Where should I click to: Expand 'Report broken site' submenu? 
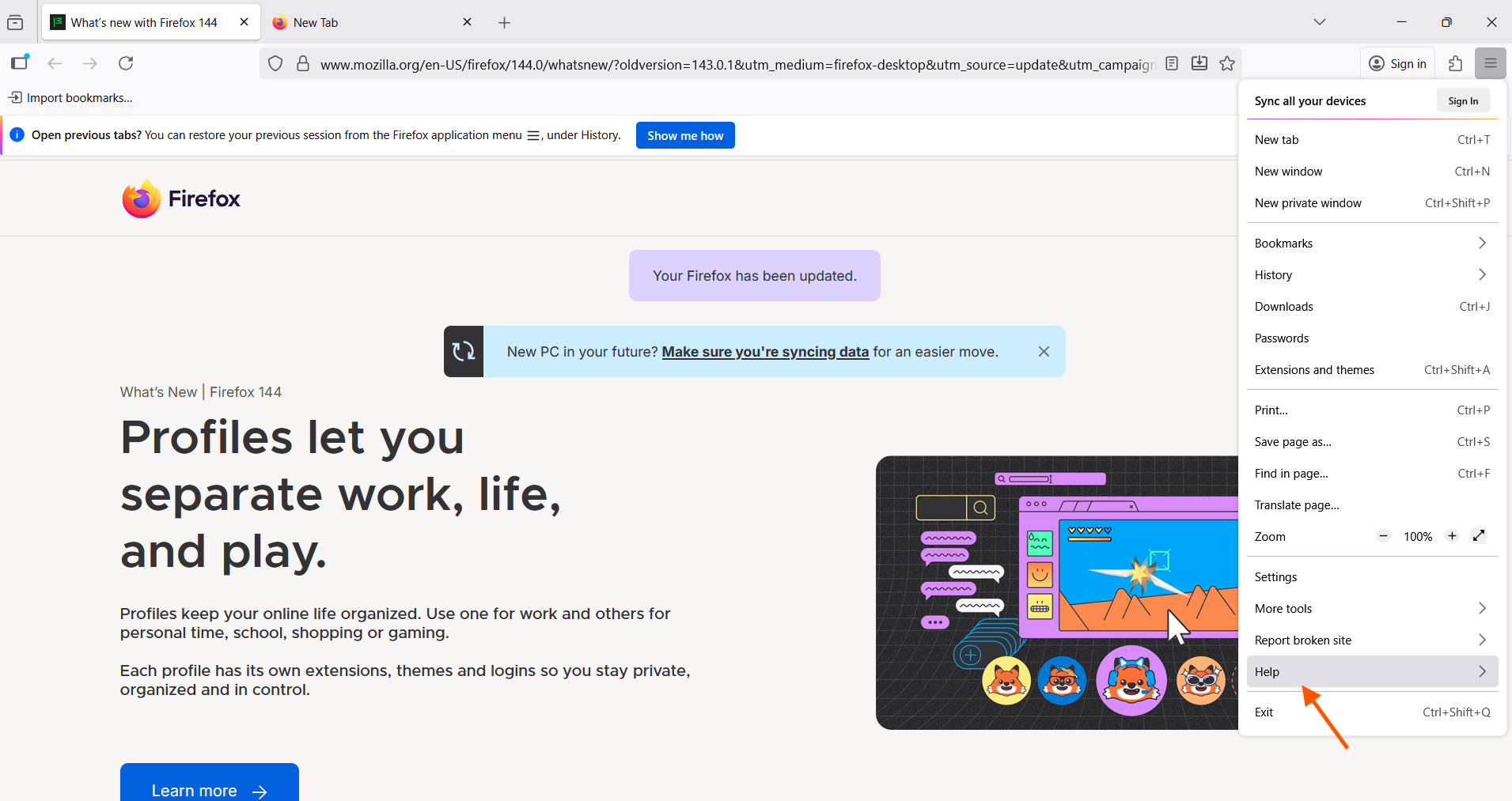click(x=1373, y=640)
